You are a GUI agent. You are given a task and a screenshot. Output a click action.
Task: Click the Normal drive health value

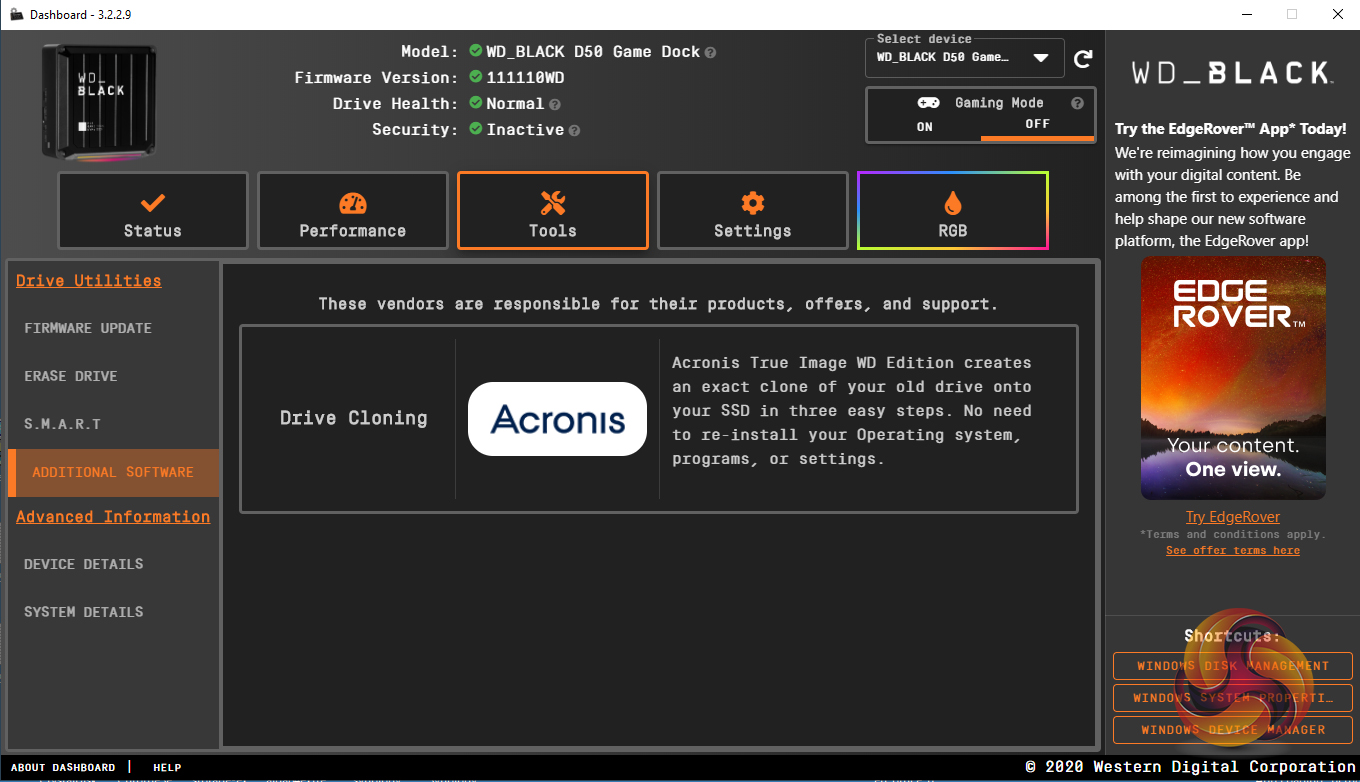515,104
